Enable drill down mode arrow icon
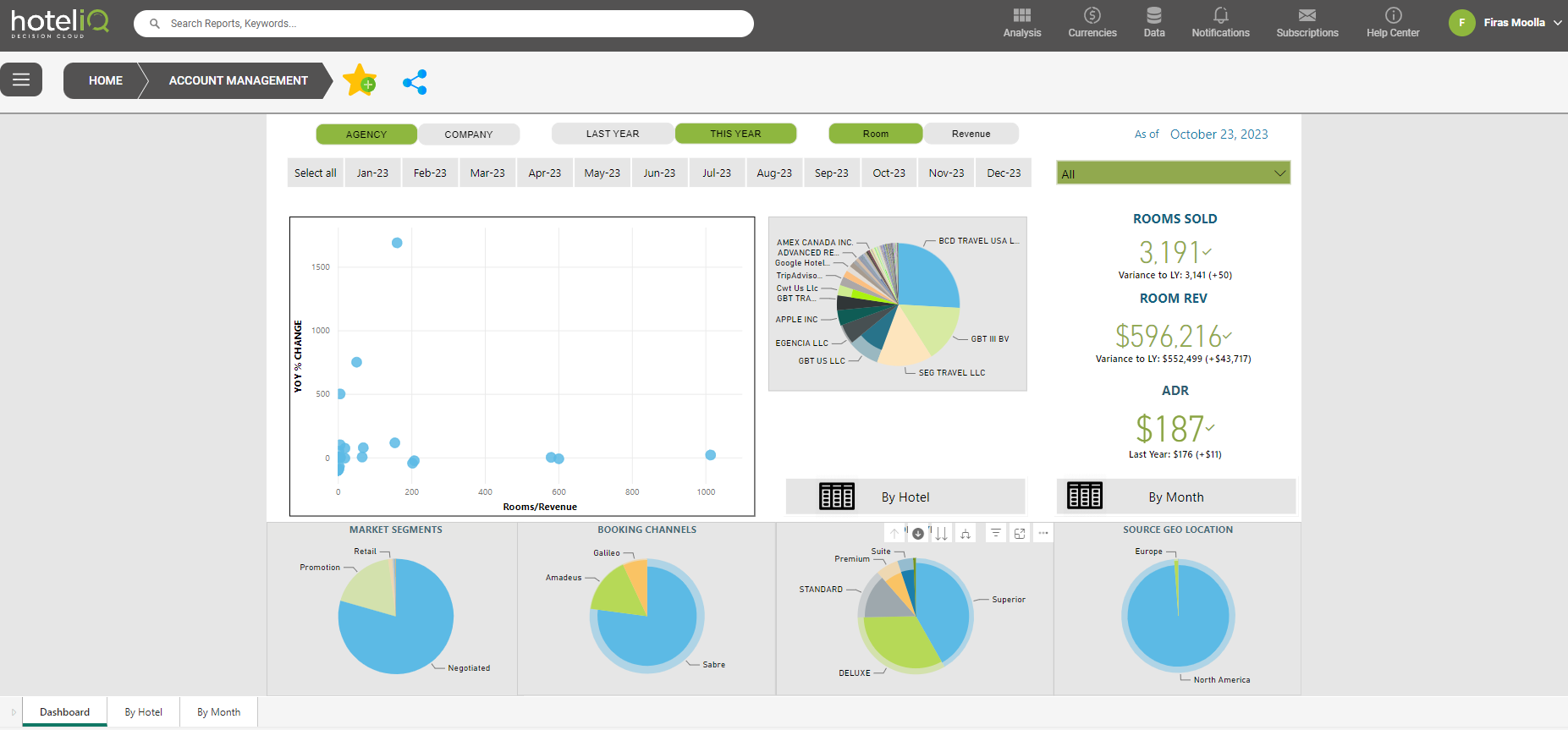Image resolution: width=1568 pixels, height=730 pixels. tap(918, 533)
